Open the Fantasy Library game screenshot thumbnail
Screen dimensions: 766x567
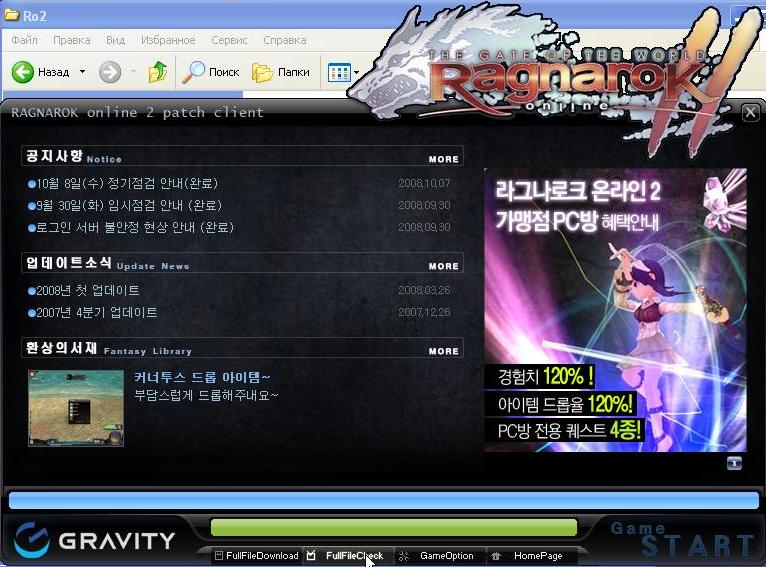tap(76, 407)
